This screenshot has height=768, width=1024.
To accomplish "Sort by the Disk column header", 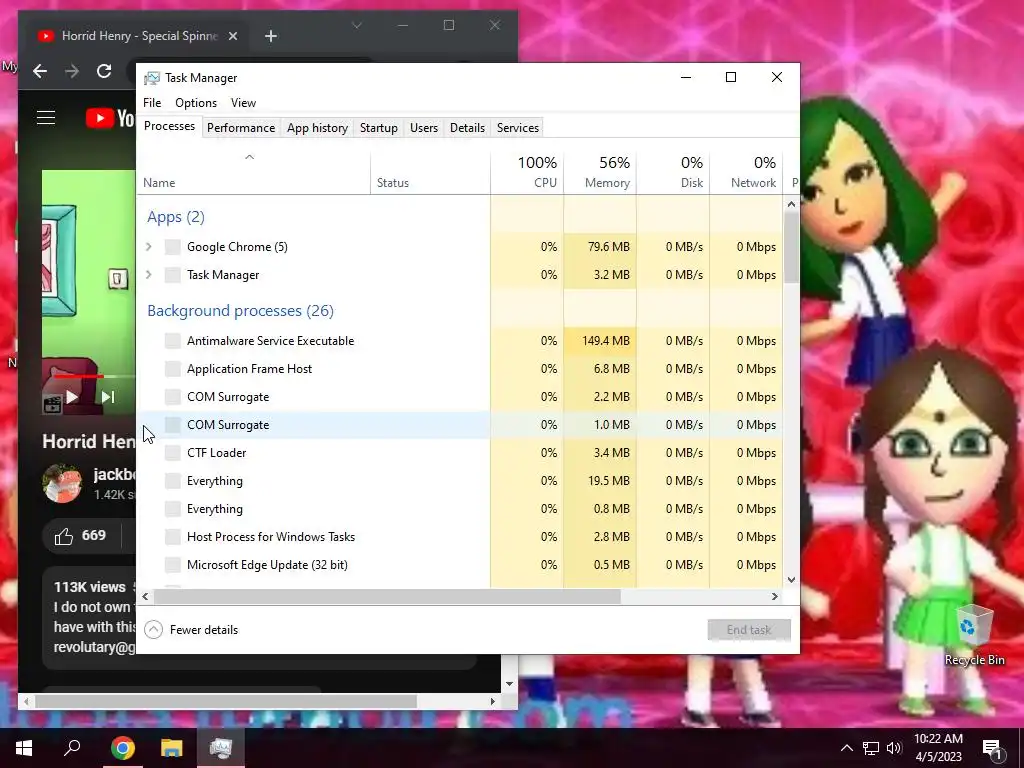I will tap(673, 173).
